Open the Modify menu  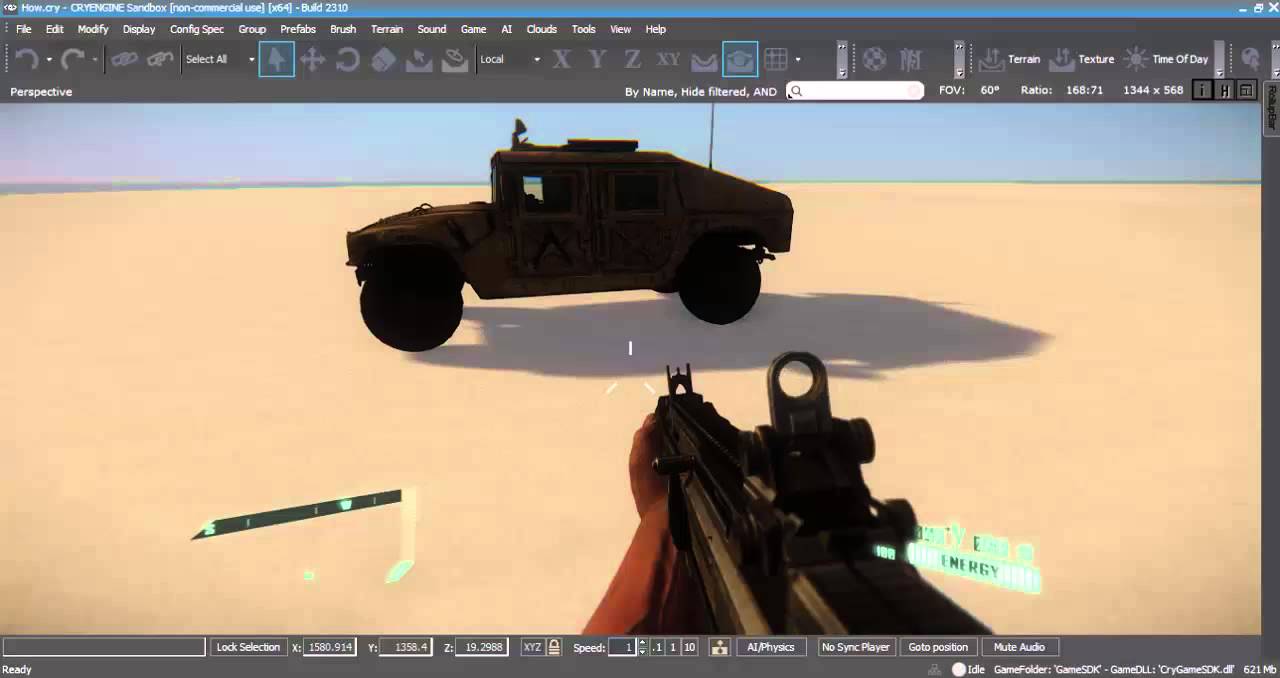(93, 29)
